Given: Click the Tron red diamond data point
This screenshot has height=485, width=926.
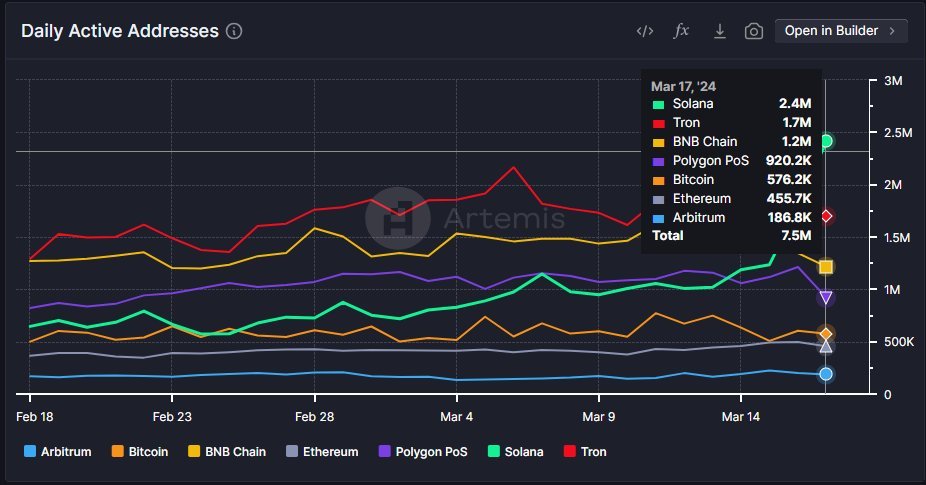Looking at the screenshot, I should click(826, 216).
